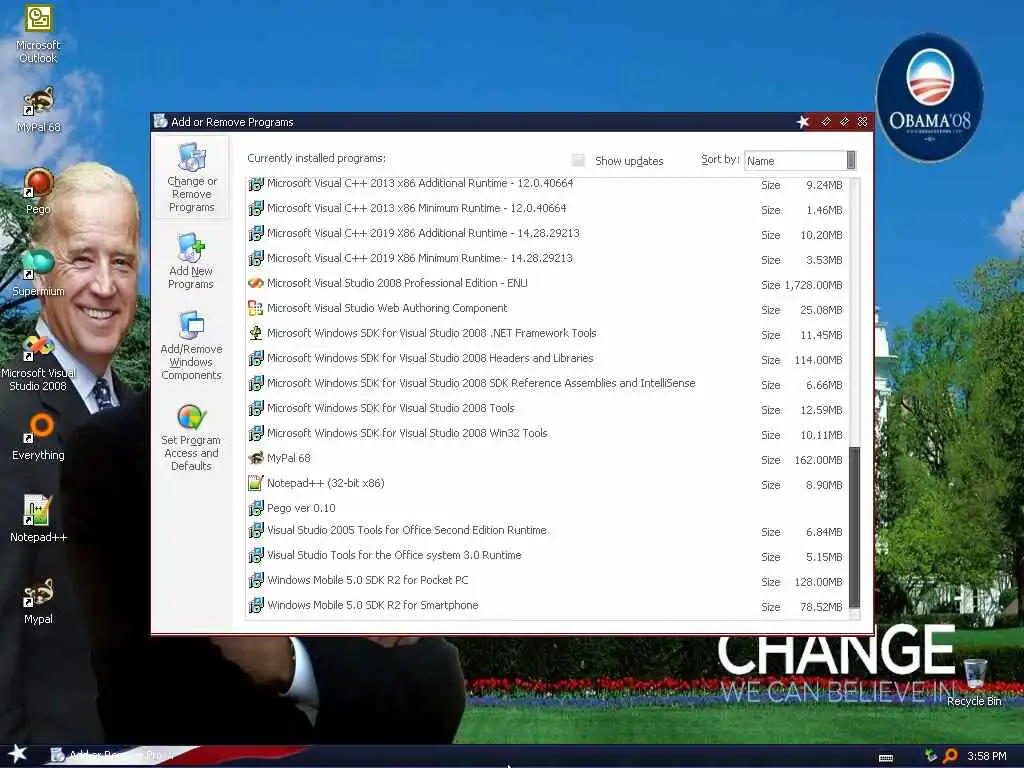The width and height of the screenshot is (1024, 768).
Task: Select the Notepad++ desktop shortcut
Action: [x=38, y=519]
